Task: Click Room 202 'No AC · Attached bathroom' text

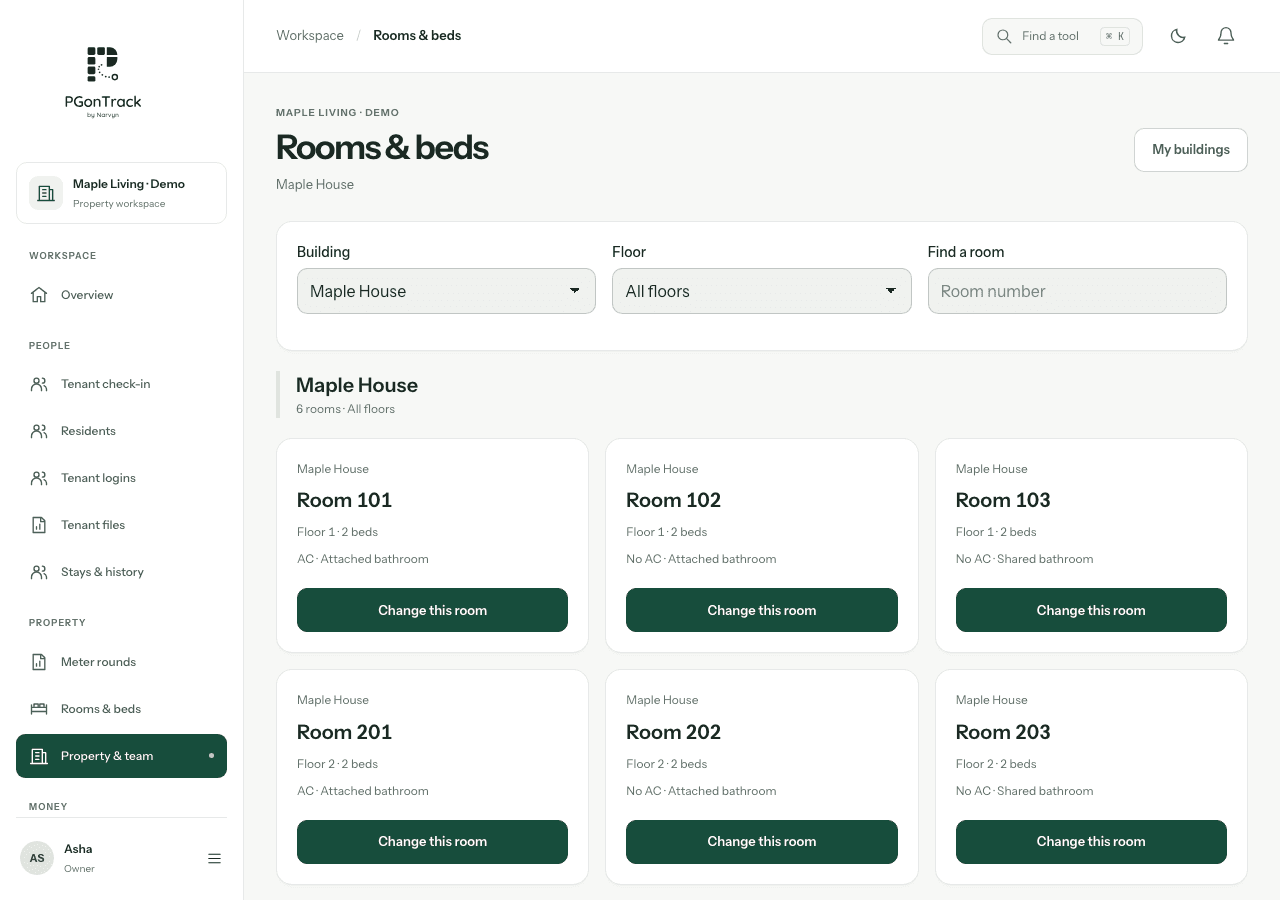Action: (x=701, y=791)
